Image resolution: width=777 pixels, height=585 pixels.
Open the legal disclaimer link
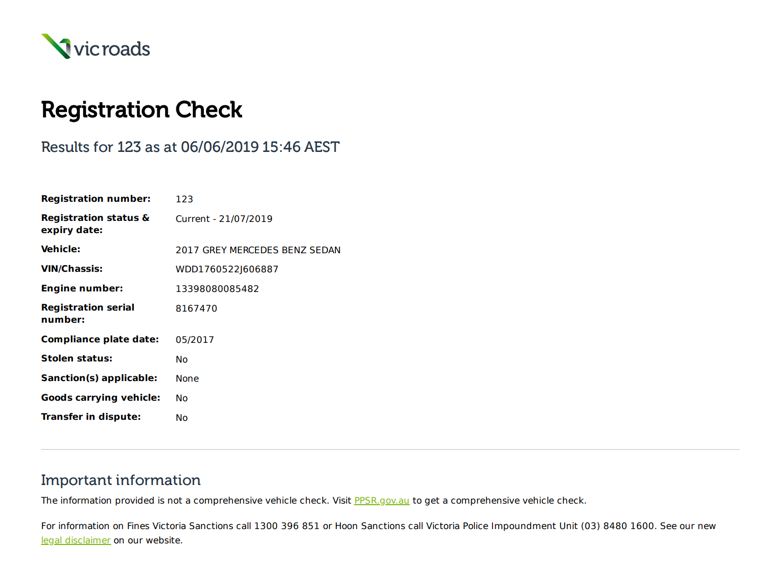point(75,541)
